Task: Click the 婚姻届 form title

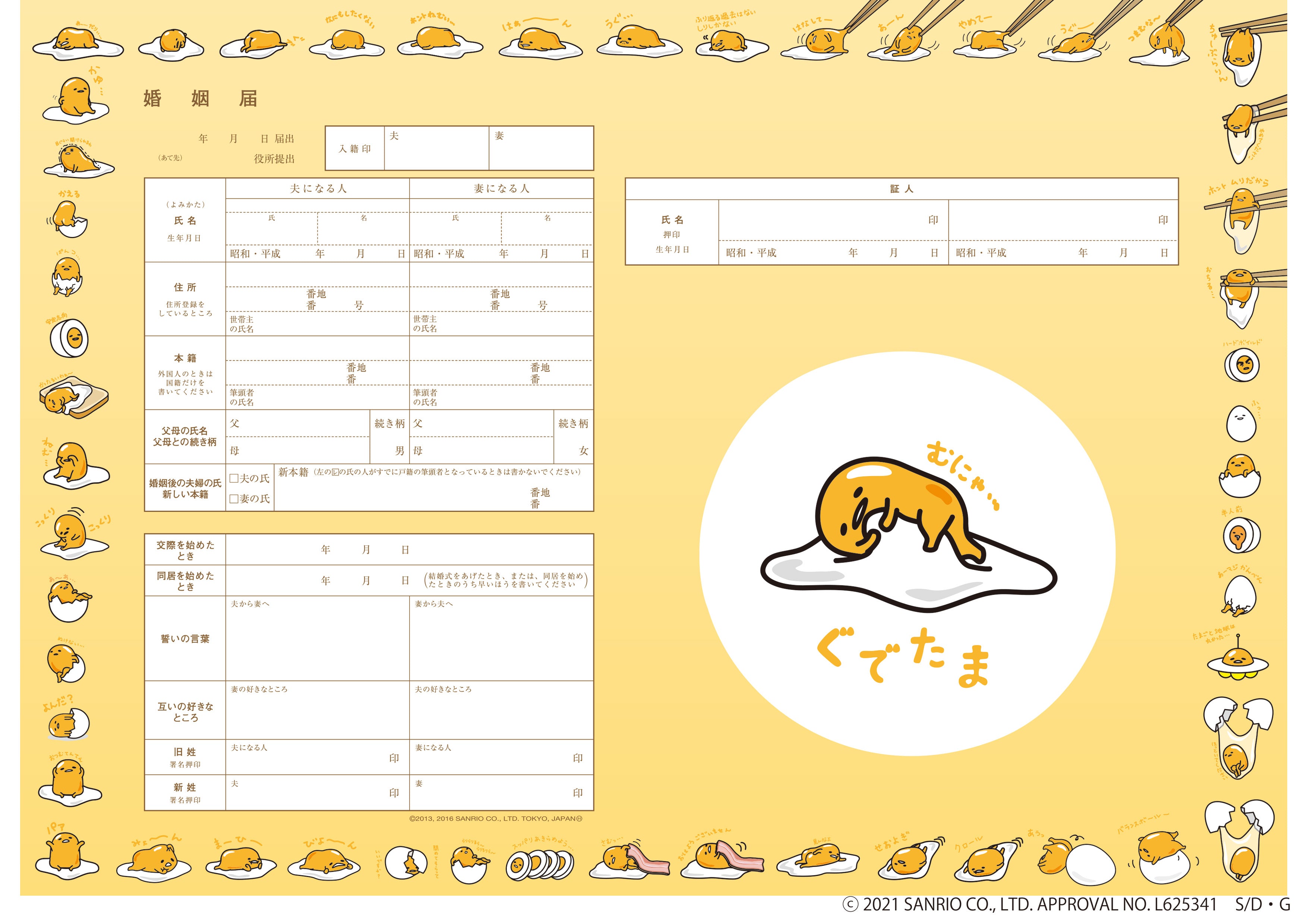Action: click(x=201, y=99)
